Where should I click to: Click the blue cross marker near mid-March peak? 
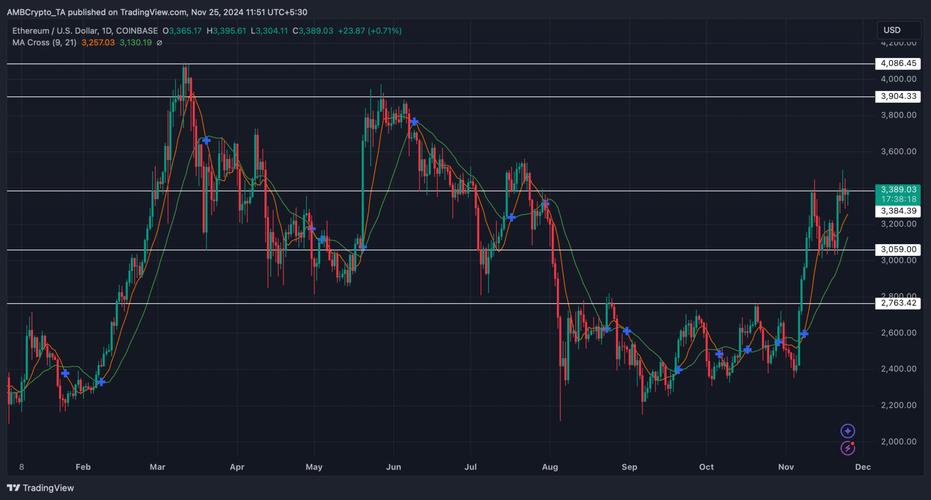[x=205, y=141]
